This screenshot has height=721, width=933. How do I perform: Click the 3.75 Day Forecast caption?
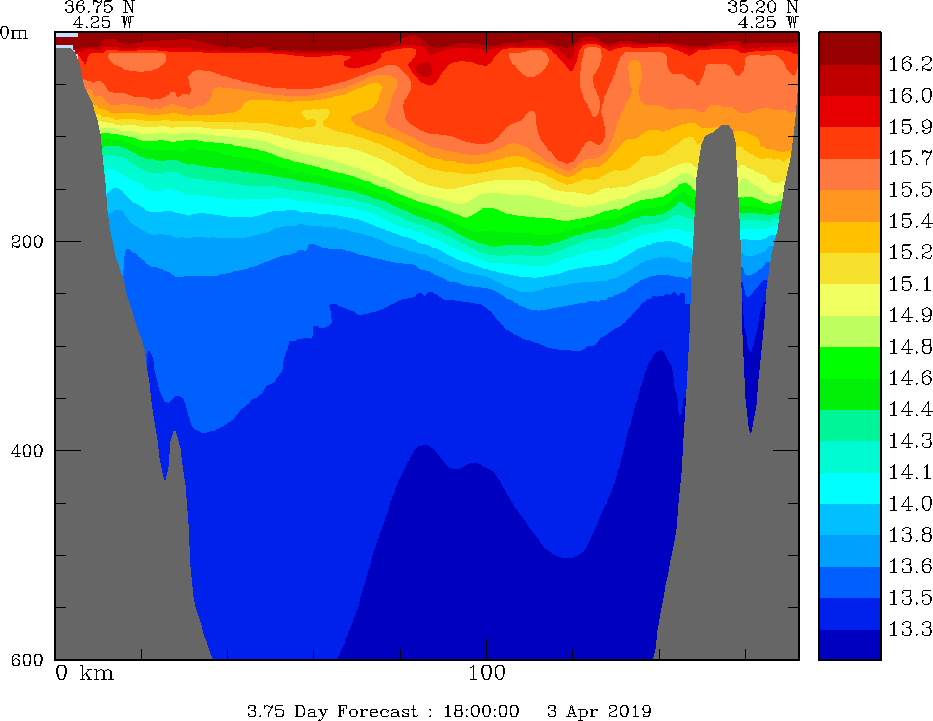point(333,711)
